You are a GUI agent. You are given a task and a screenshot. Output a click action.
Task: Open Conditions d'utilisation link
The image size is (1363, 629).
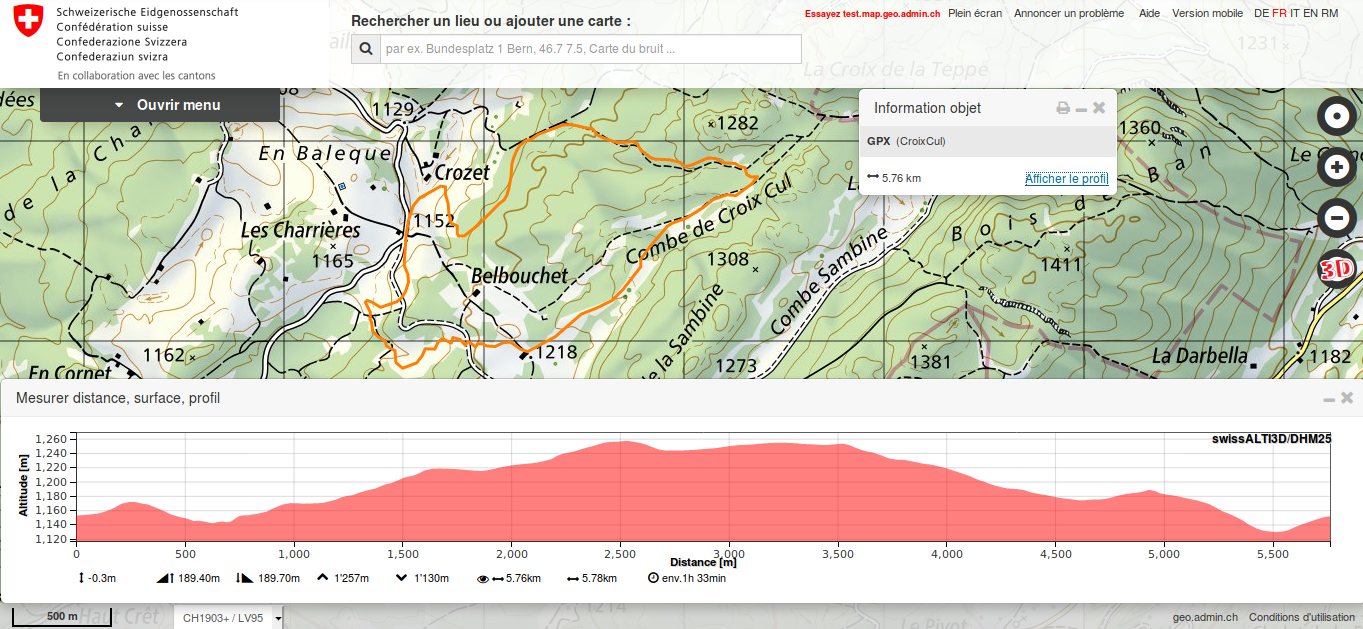(1303, 618)
